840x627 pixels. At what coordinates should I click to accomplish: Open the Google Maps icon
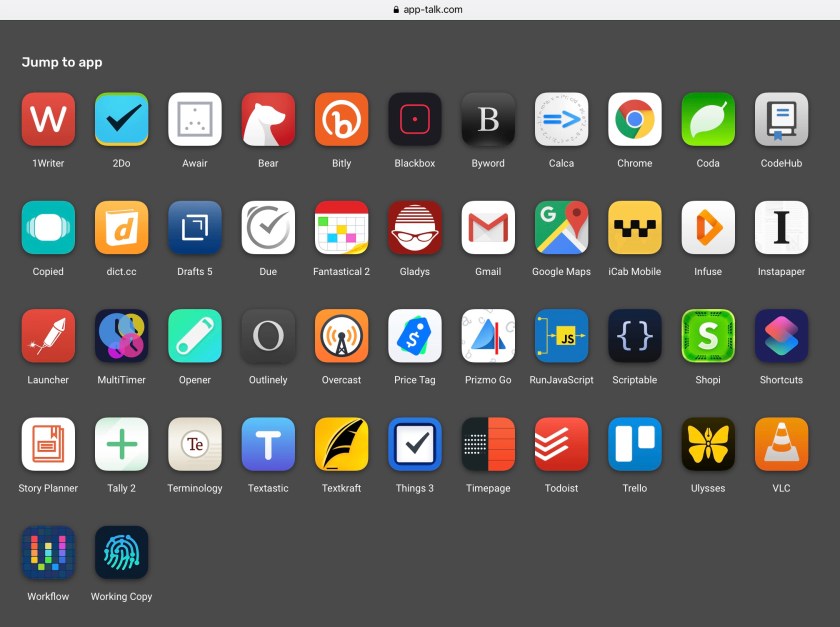561,228
